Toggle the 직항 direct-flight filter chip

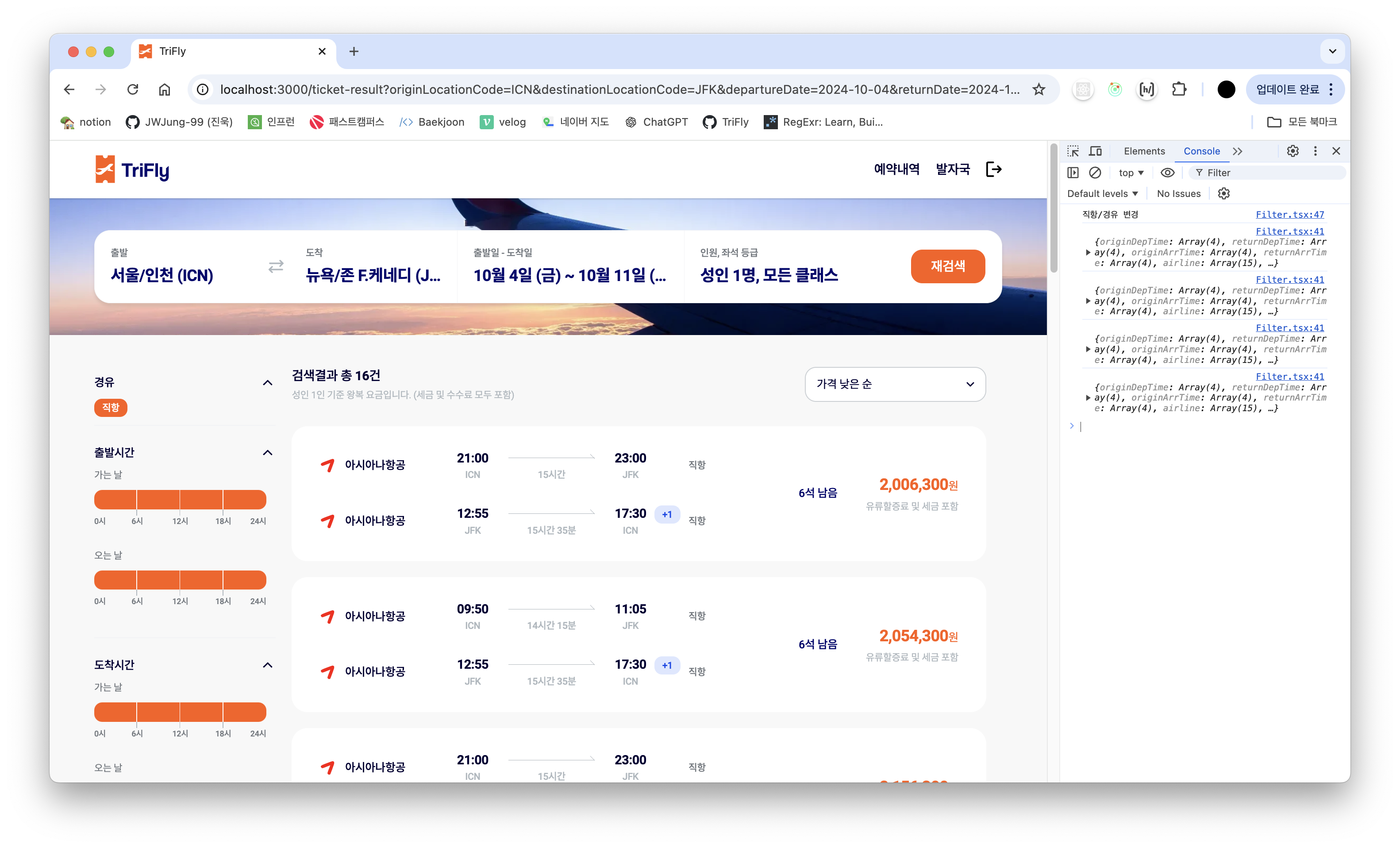[110, 408]
